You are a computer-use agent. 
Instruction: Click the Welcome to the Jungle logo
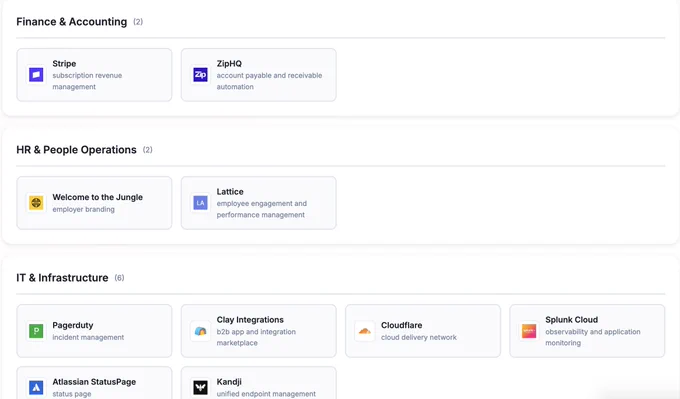[x=36, y=203]
